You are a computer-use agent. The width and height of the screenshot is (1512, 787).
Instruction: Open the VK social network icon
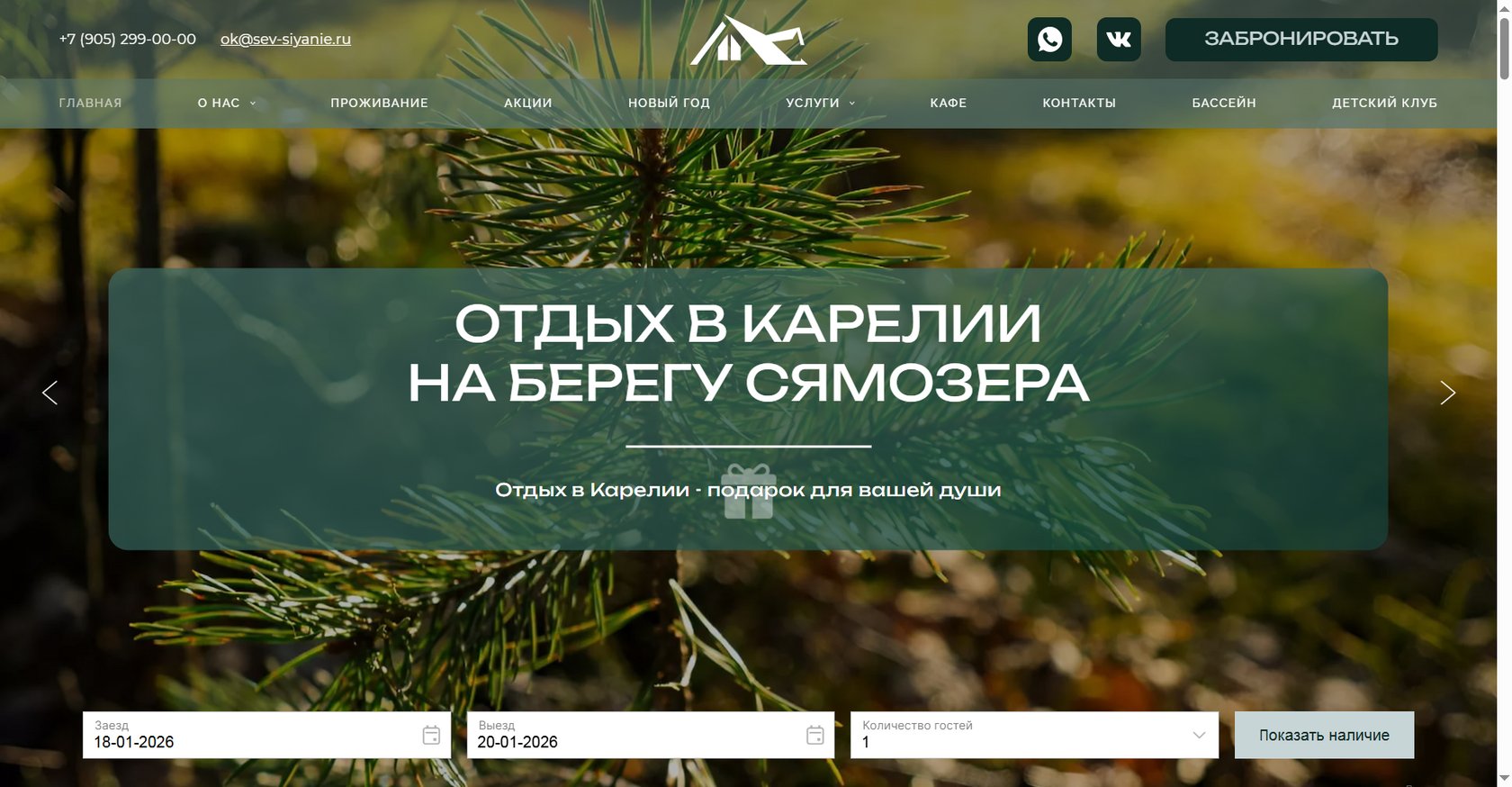(1119, 40)
